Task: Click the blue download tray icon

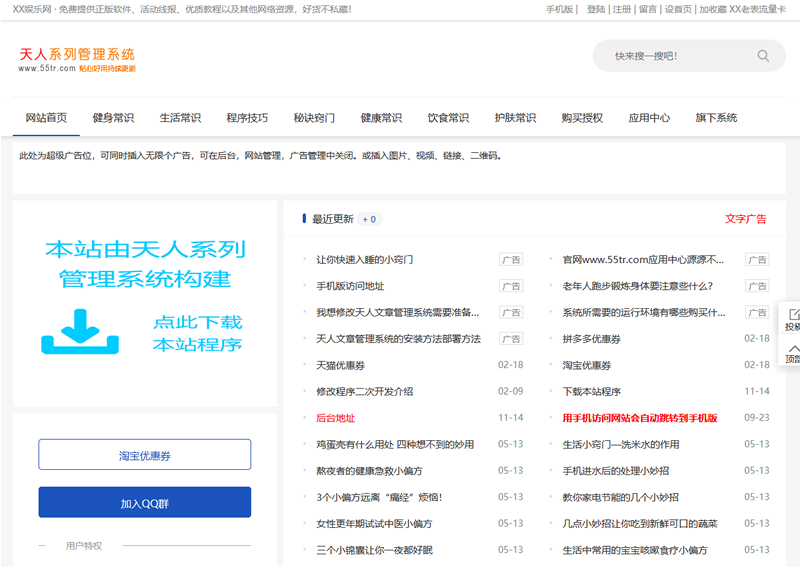Action: (80, 331)
